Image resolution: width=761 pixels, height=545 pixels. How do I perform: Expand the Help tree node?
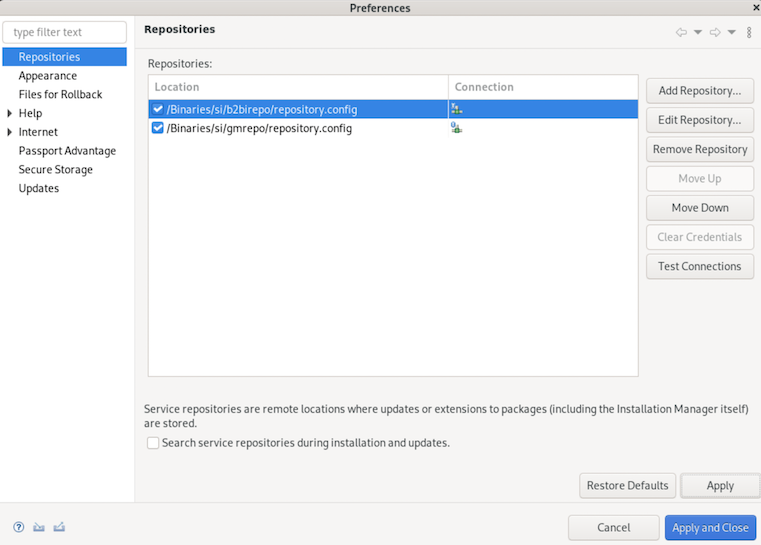(x=10, y=113)
